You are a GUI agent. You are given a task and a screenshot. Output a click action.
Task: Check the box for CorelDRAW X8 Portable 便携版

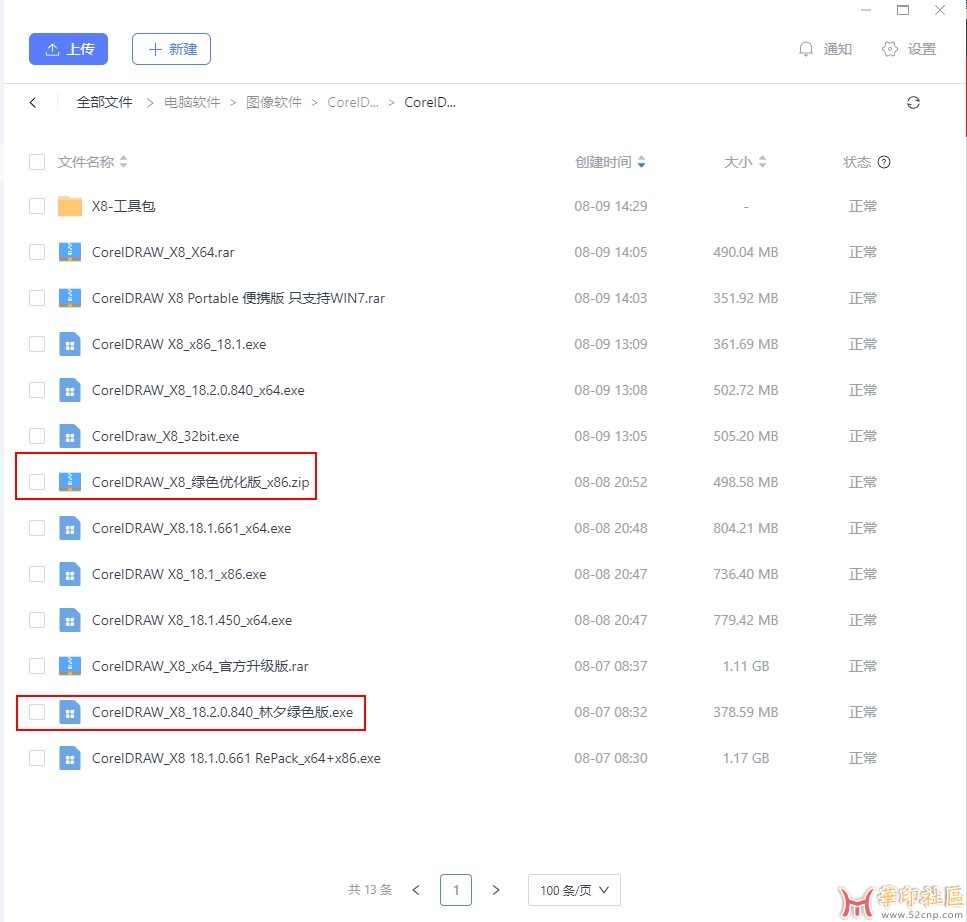click(x=37, y=298)
